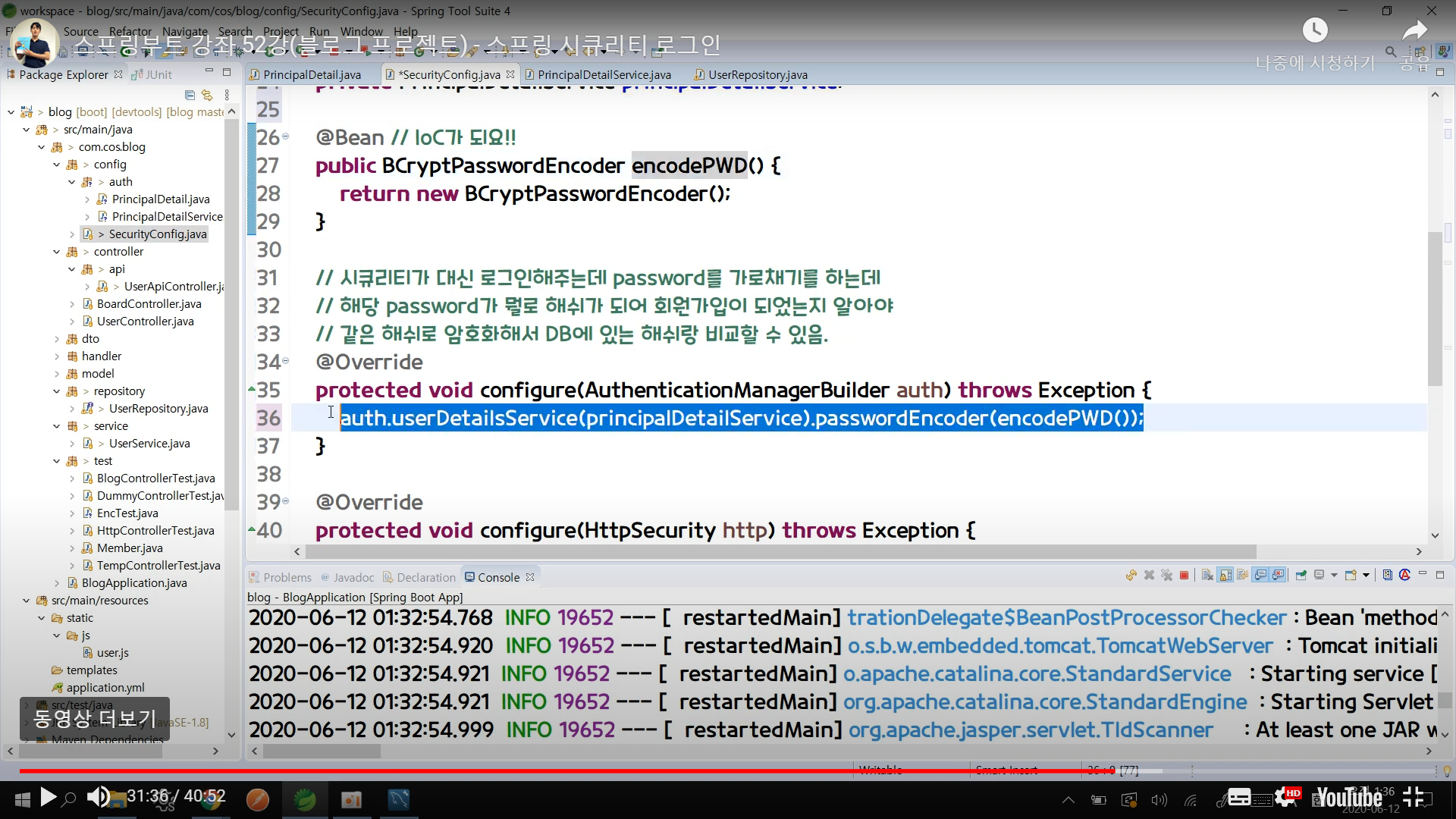Collapse the repository package node
Viewport: 1456px width, 819px height.
click(x=57, y=391)
